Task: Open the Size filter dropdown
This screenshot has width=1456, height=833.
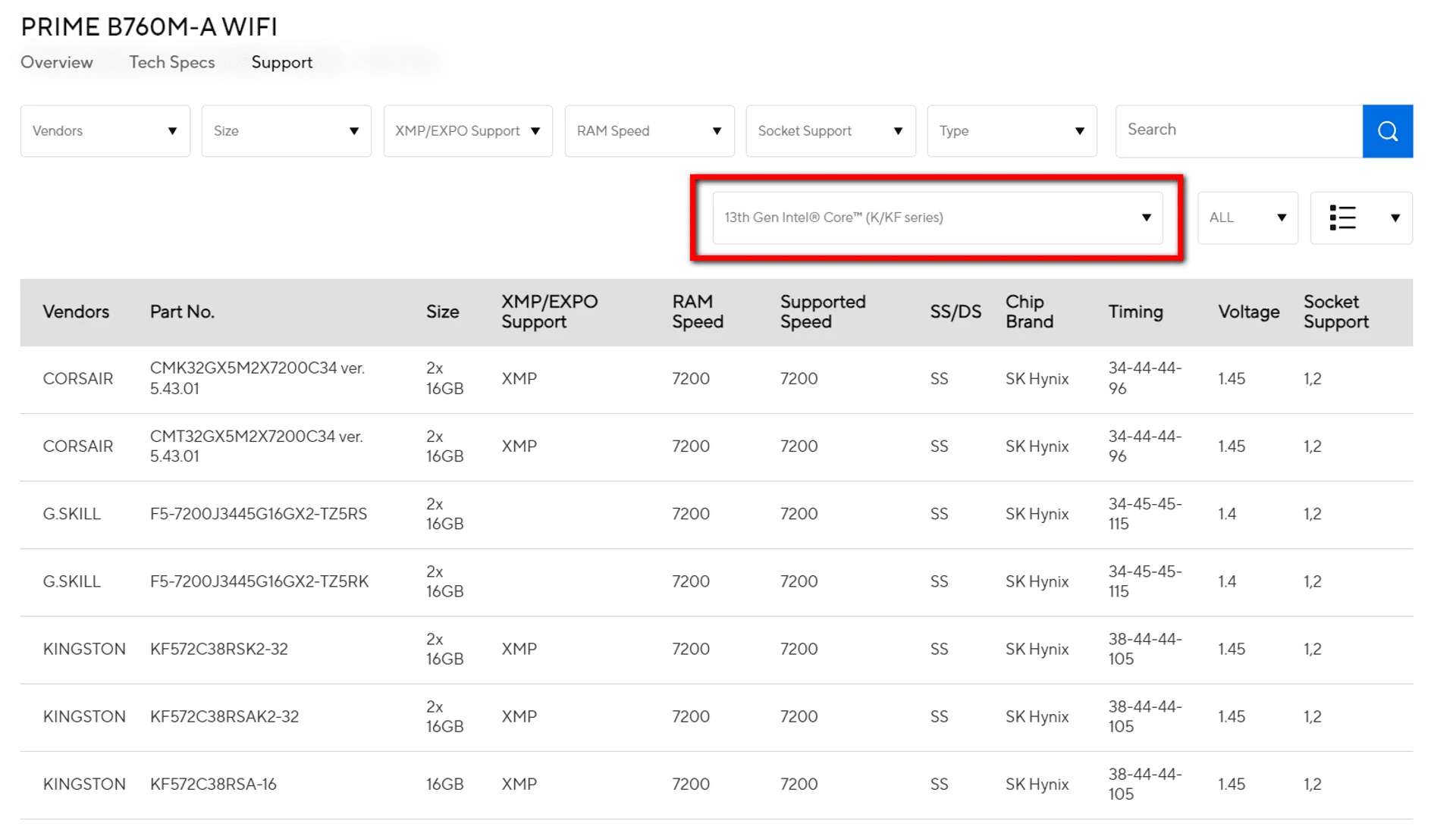Action: (286, 131)
